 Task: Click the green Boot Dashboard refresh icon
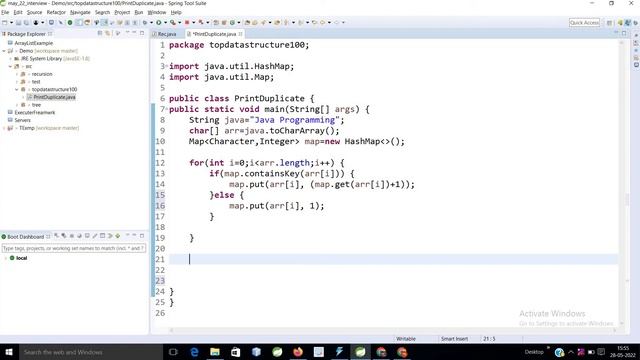point(118,236)
